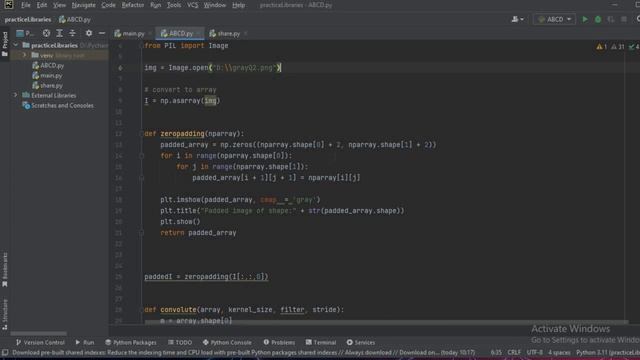The image size is (640, 360).
Task: Click the PyCharm application logo icon
Action: [9, 5]
